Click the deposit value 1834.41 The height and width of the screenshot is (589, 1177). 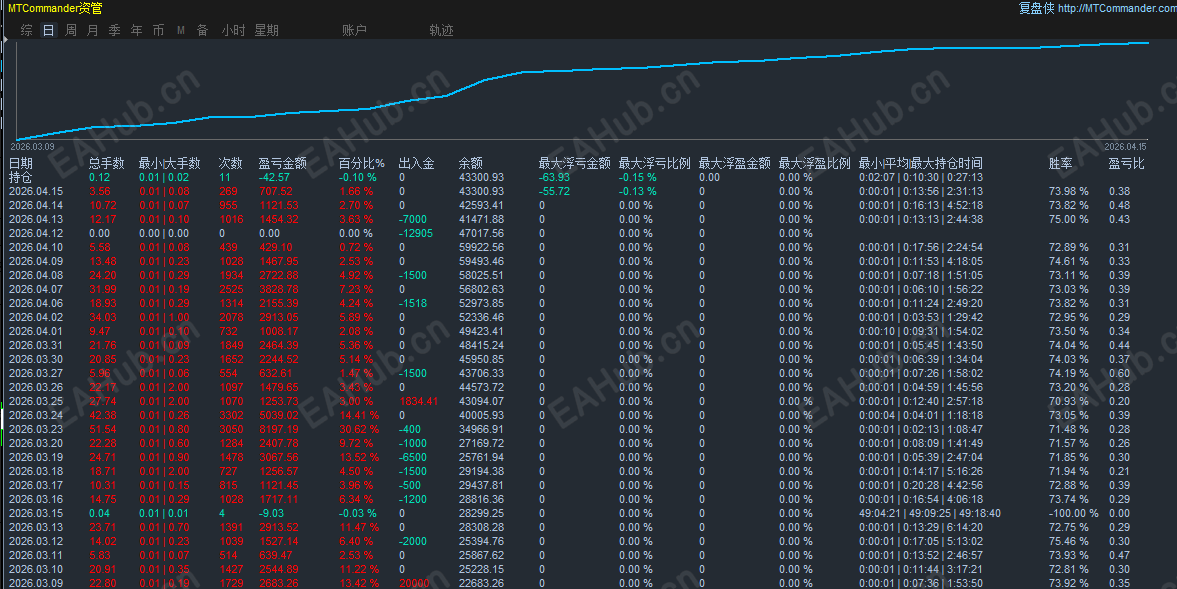click(x=419, y=401)
